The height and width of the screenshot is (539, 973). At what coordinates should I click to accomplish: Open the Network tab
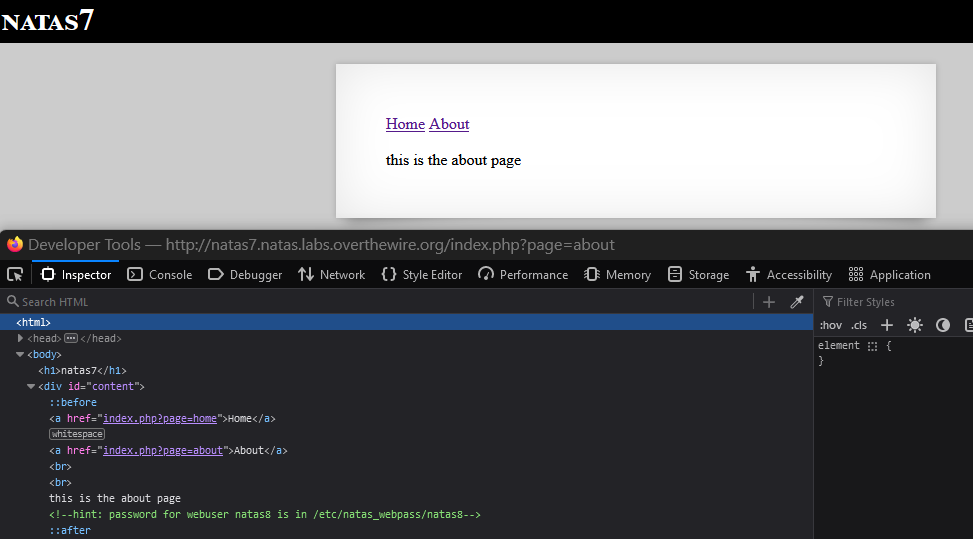(x=332, y=274)
